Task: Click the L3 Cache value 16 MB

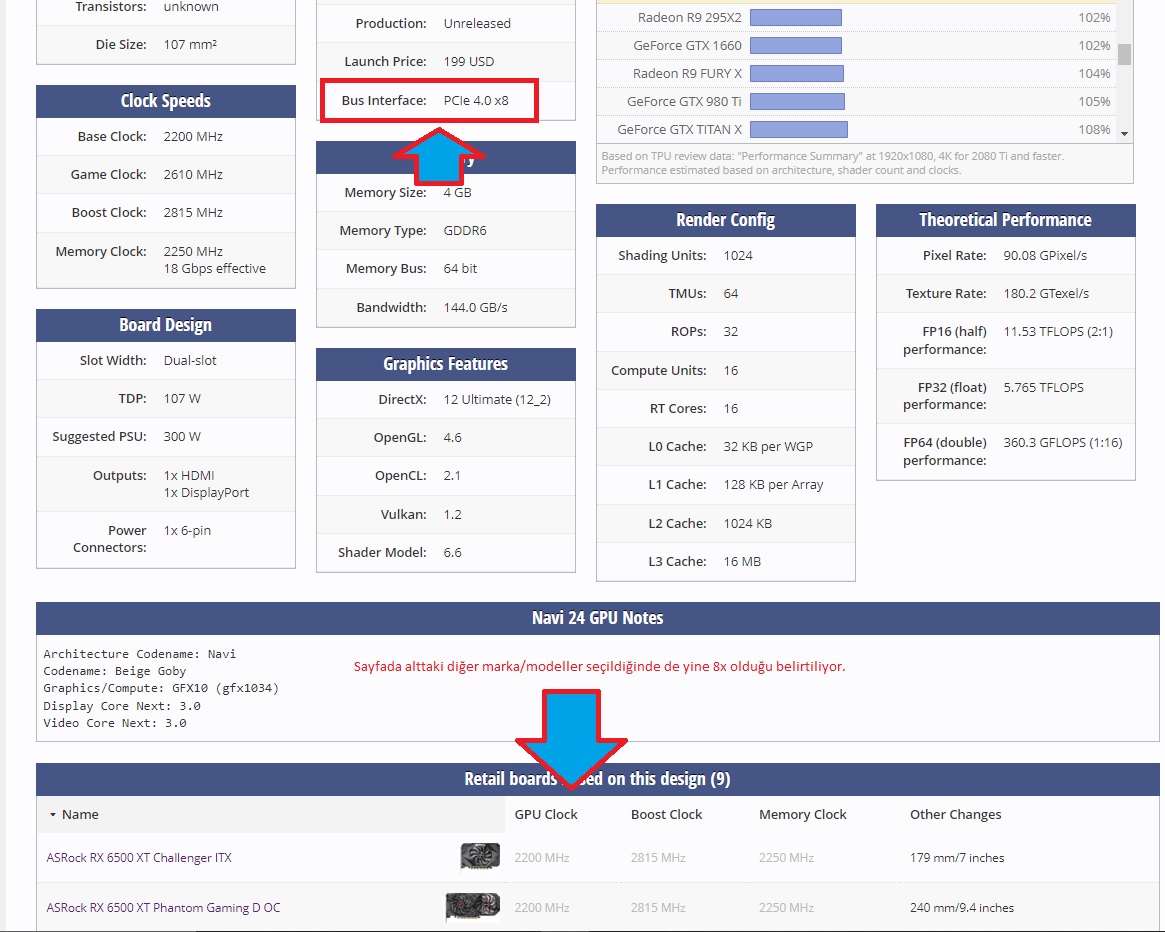Action: 742,562
